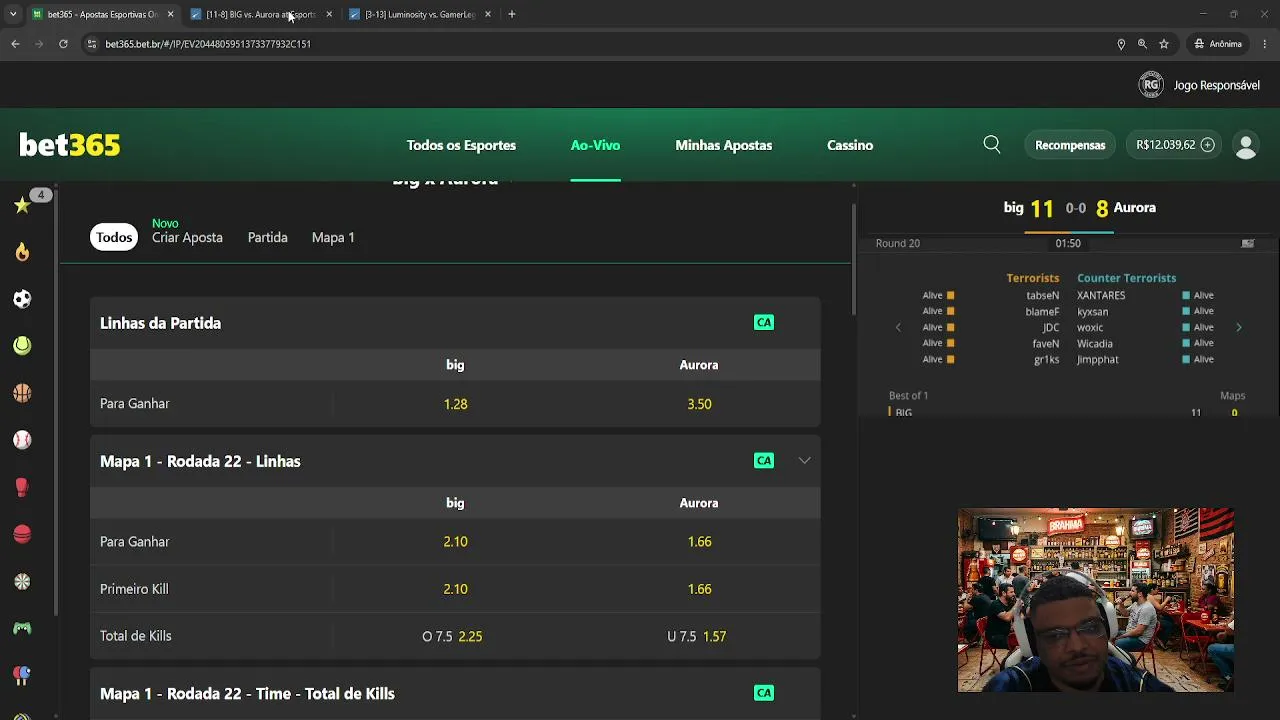Show next scoreboard panel with right chevron

tap(1239, 327)
